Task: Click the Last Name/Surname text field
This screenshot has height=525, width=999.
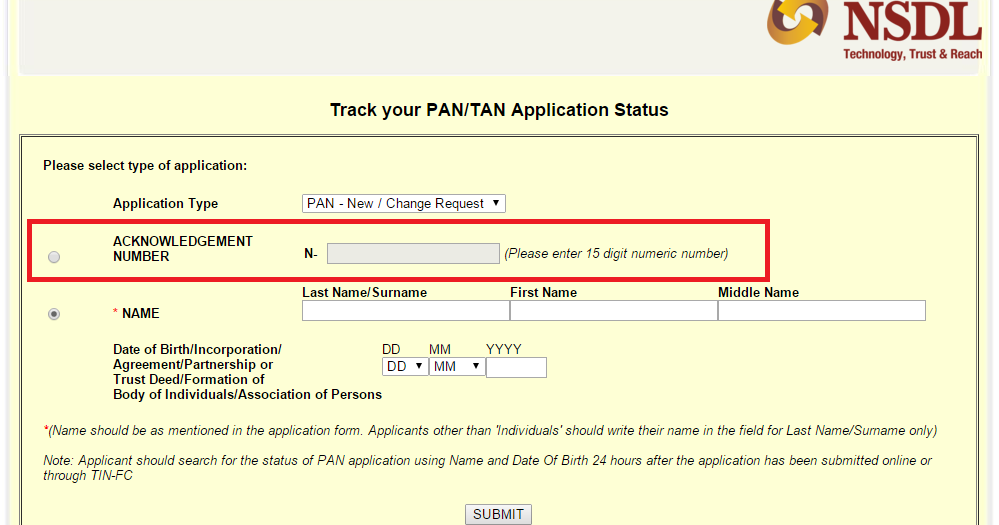Action: [406, 310]
